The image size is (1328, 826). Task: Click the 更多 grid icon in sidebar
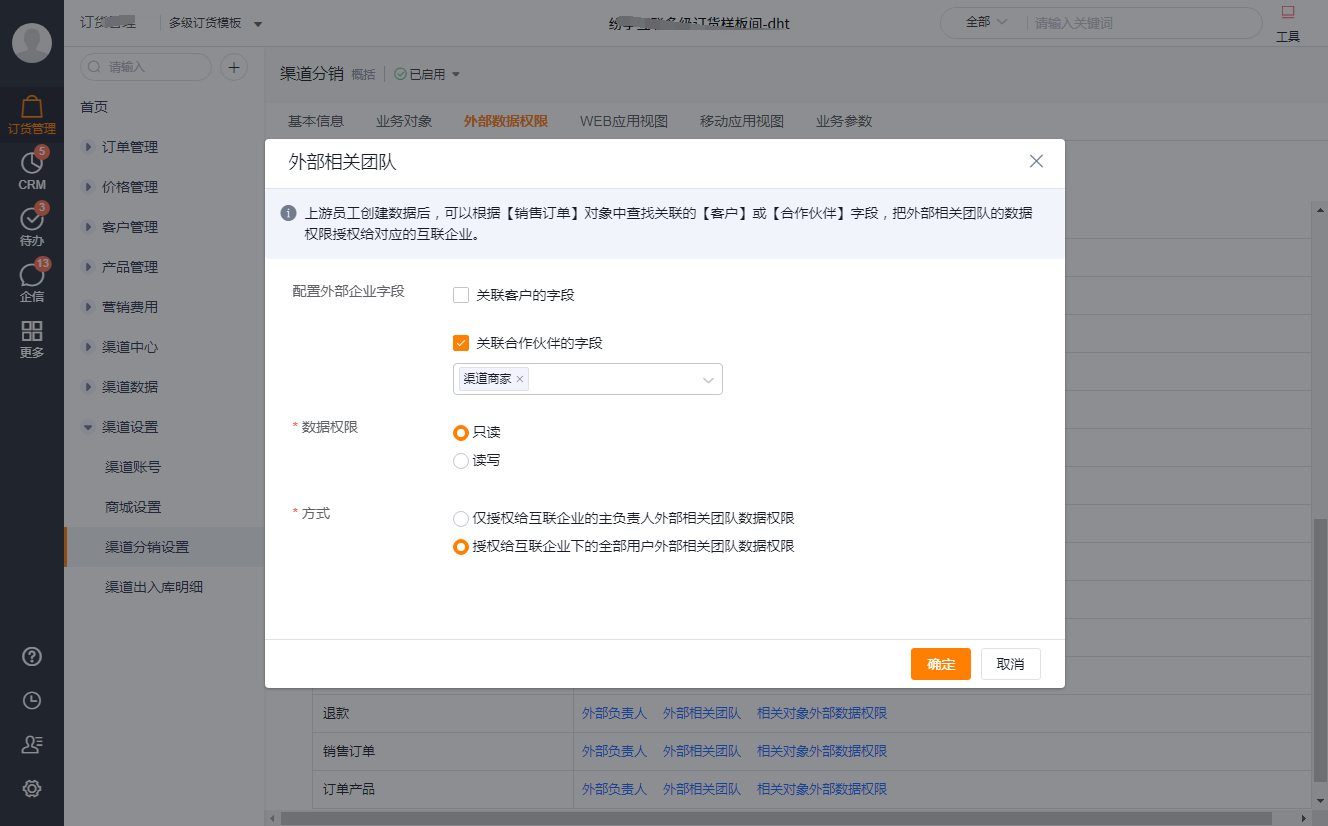(32, 337)
